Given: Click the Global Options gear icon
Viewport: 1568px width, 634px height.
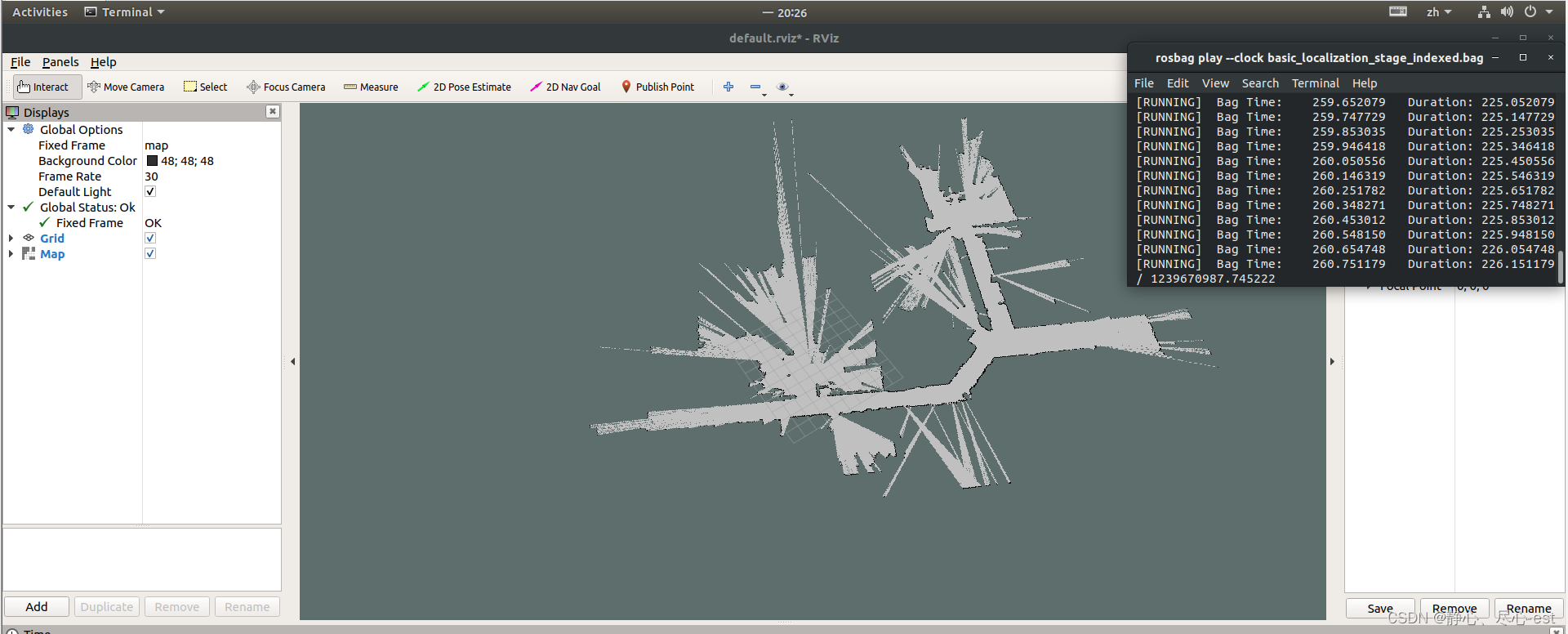Looking at the screenshot, I should point(29,129).
